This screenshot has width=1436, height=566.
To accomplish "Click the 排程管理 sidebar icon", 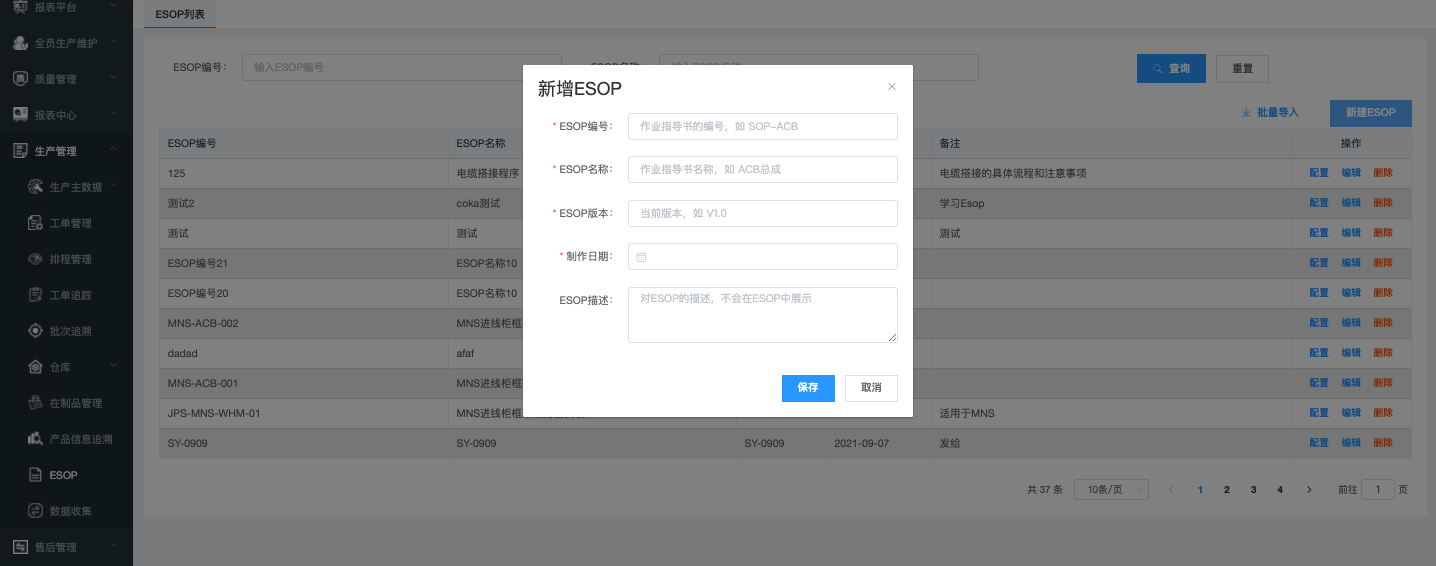I will point(34,259).
